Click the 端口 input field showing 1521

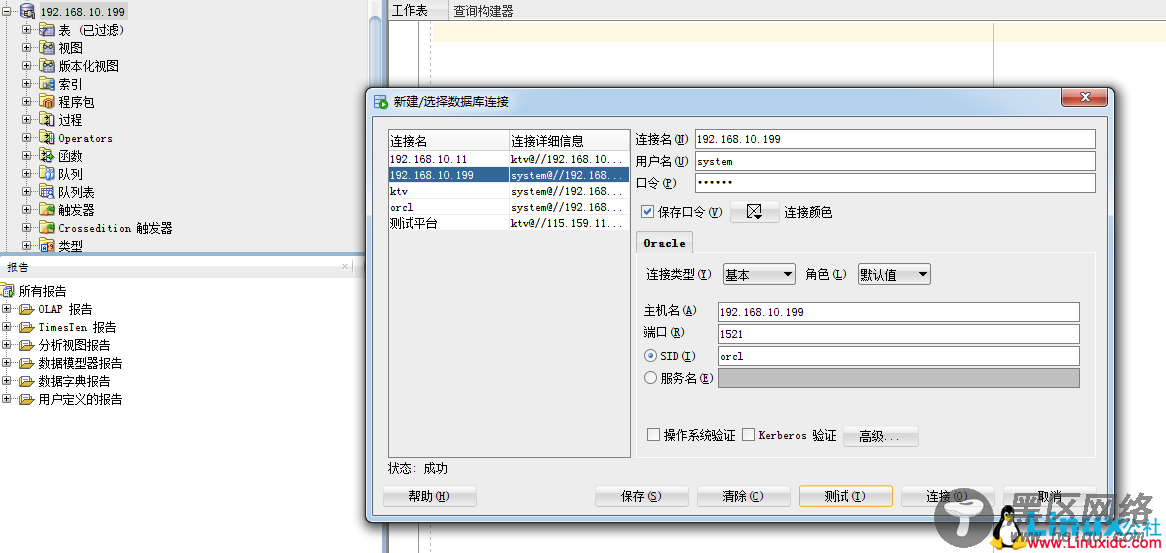tap(898, 334)
